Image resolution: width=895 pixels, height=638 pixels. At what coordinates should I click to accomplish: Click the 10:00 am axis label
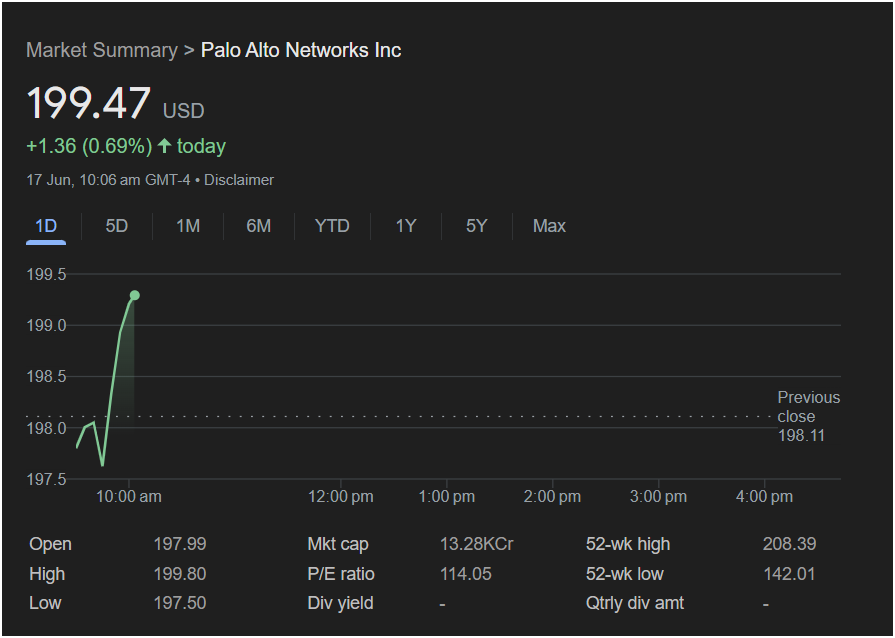pos(129,496)
